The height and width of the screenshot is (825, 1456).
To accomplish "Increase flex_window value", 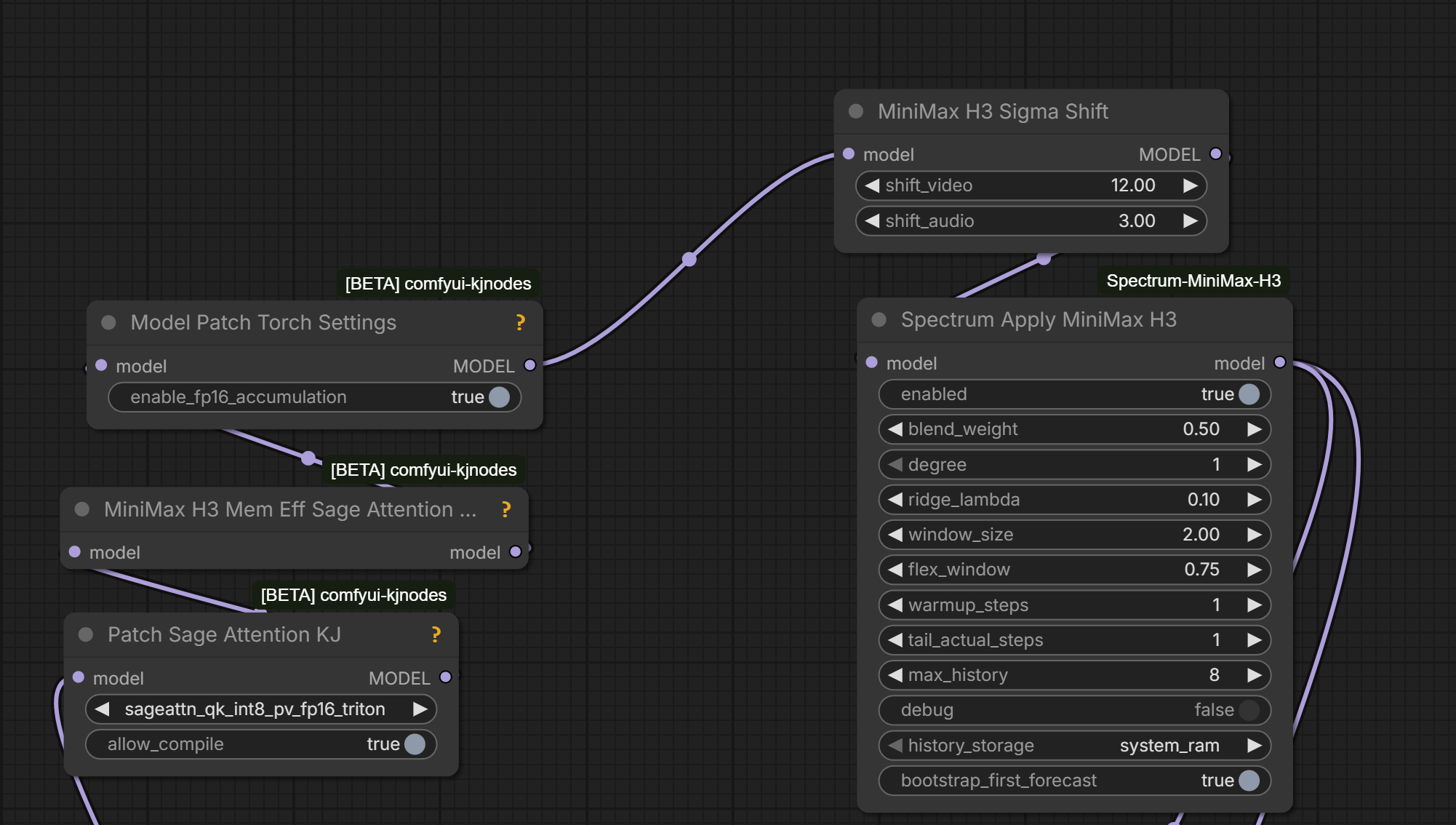I will coord(1255,570).
